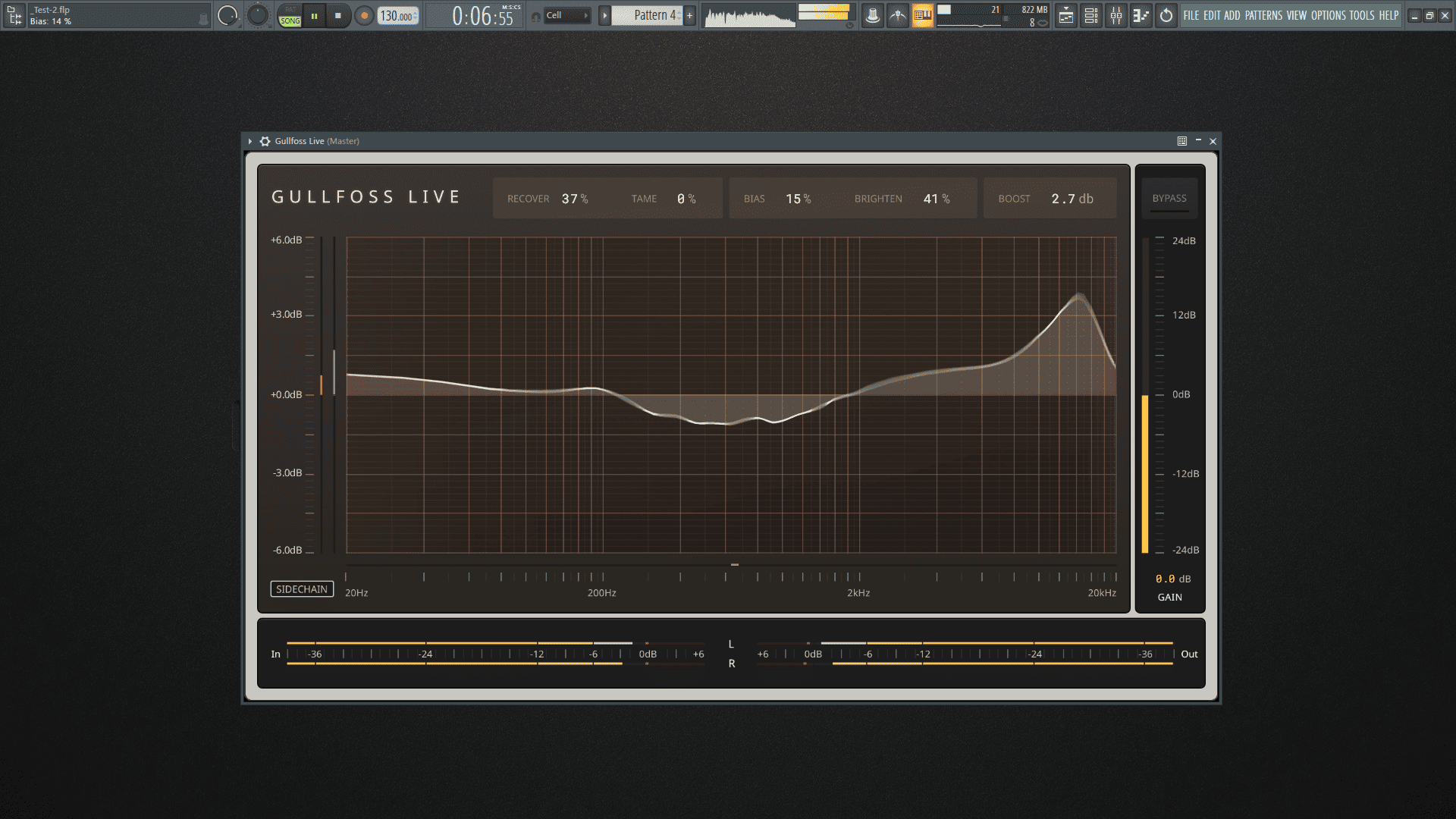Screen dimensions: 1456x819
Task: Open the TOOLS menu
Action: pyautogui.click(x=1362, y=15)
